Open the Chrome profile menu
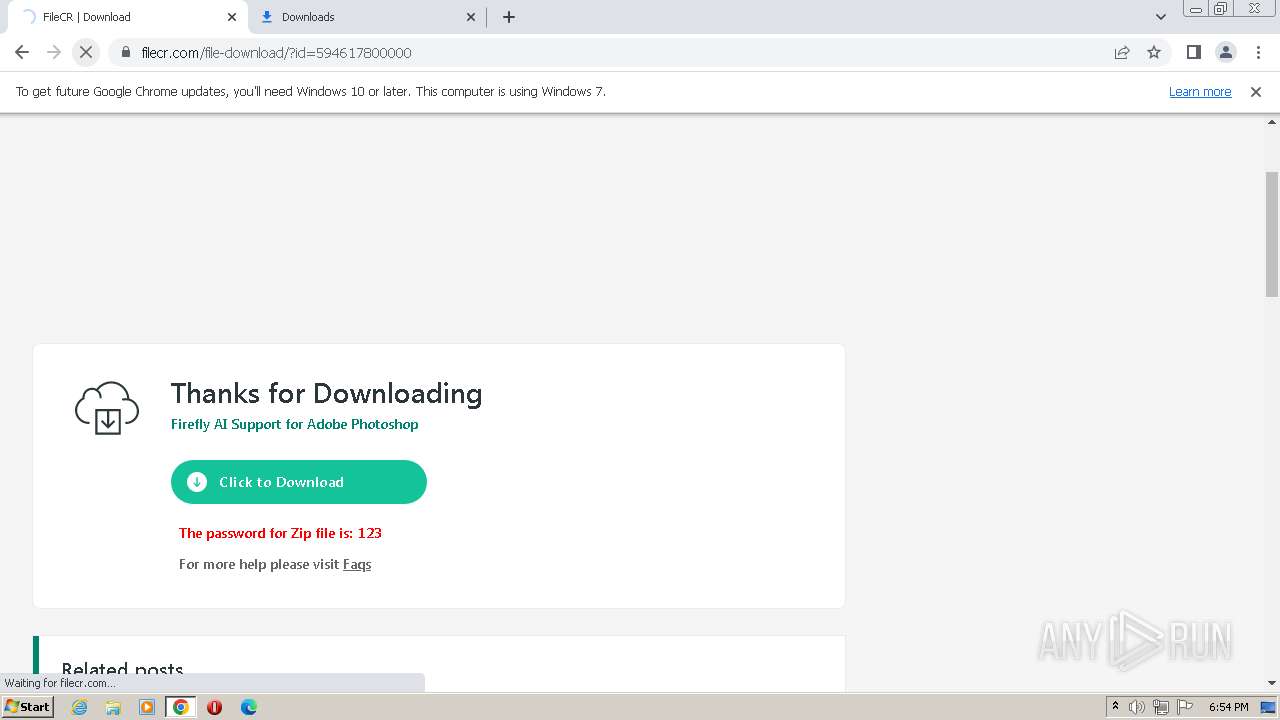 (x=1225, y=52)
